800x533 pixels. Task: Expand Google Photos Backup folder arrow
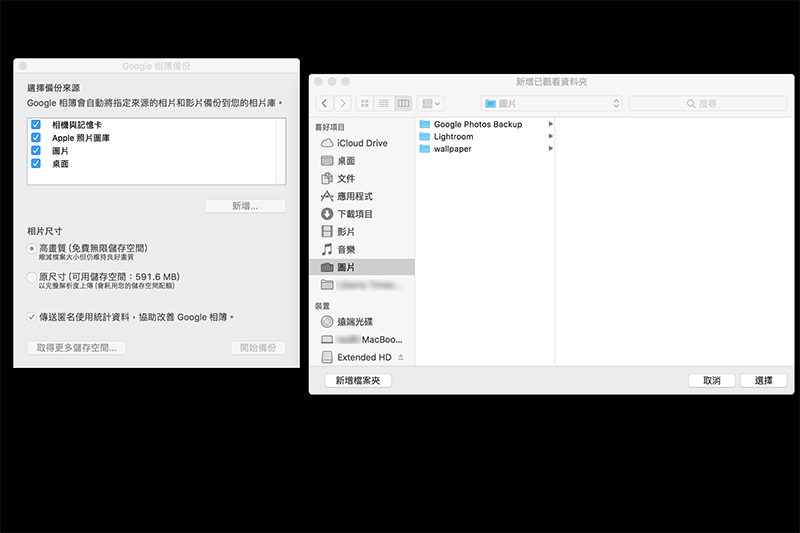click(551, 124)
